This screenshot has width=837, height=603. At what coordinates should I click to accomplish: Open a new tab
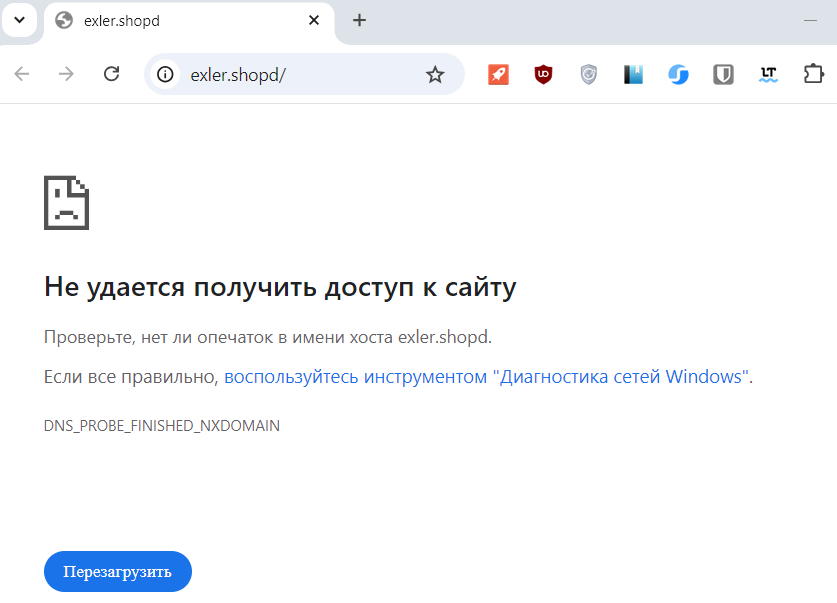pyautogui.click(x=360, y=20)
